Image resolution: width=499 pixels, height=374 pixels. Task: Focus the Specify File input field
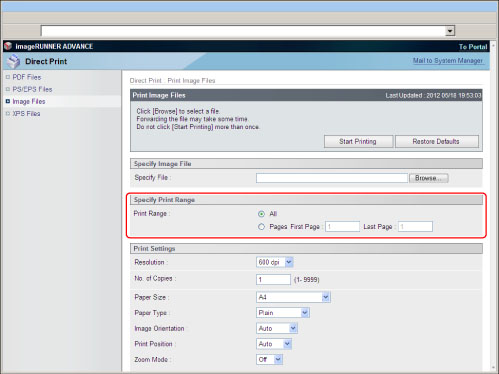tap(332, 178)
